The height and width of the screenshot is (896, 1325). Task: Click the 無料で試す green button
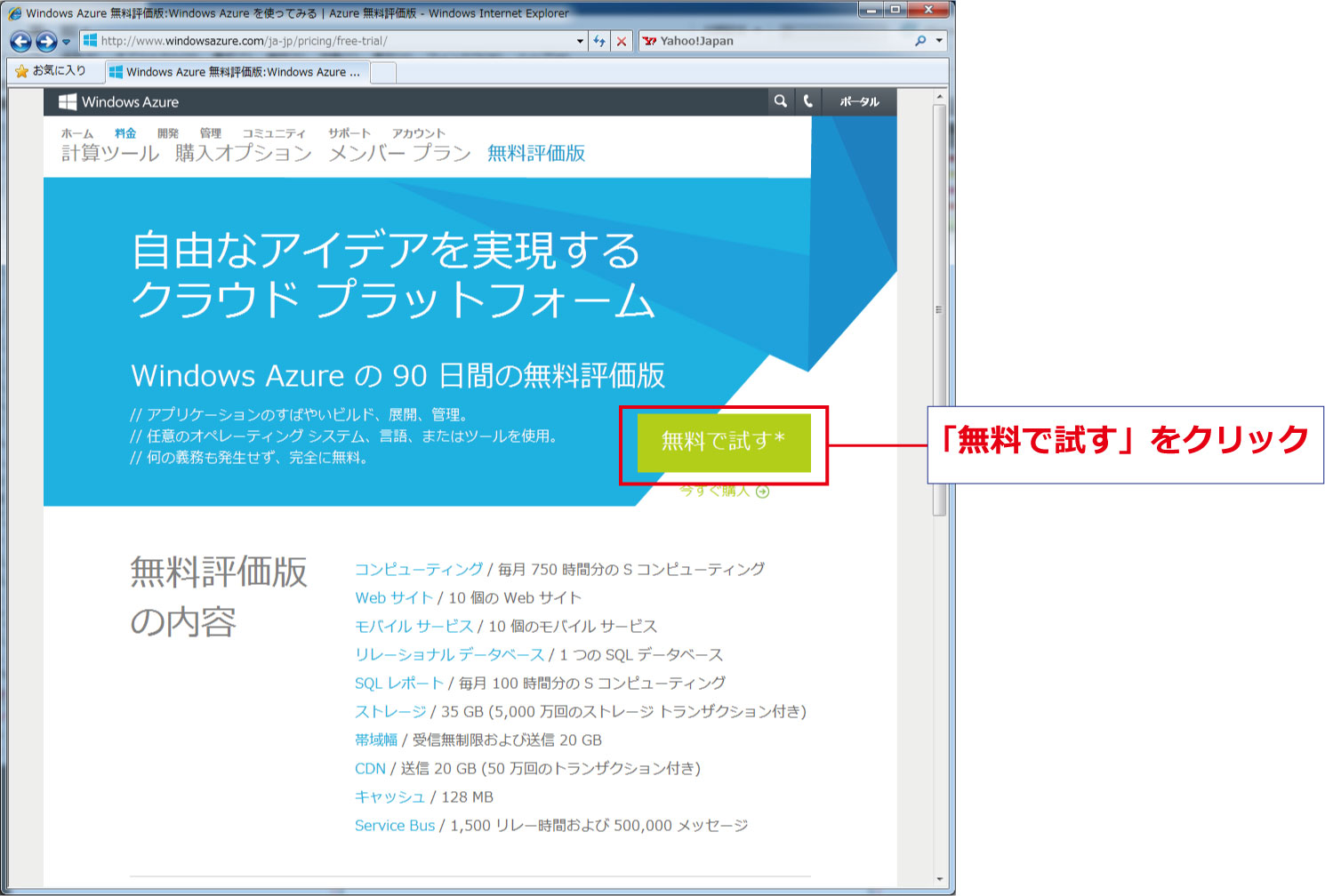[x=724, y=442]
